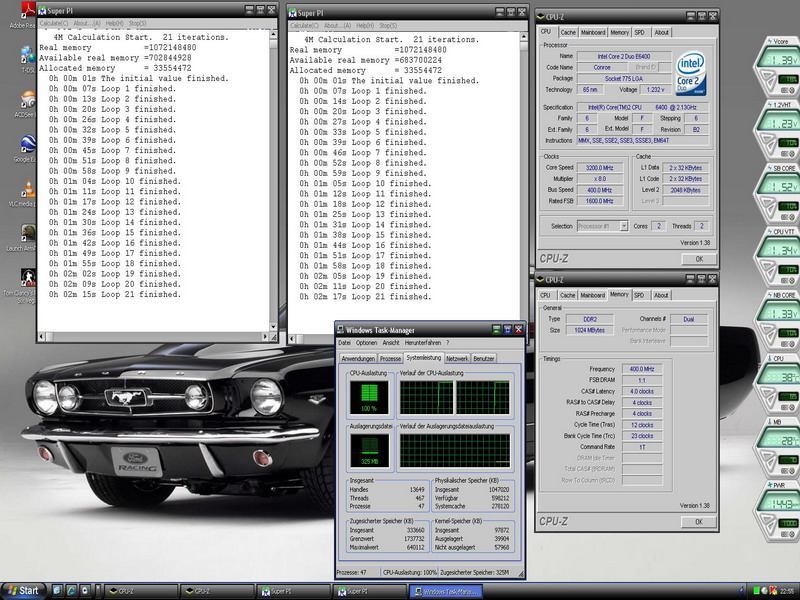Click the MB temperature gauge widget
The image size is (800, 600).
777,445
